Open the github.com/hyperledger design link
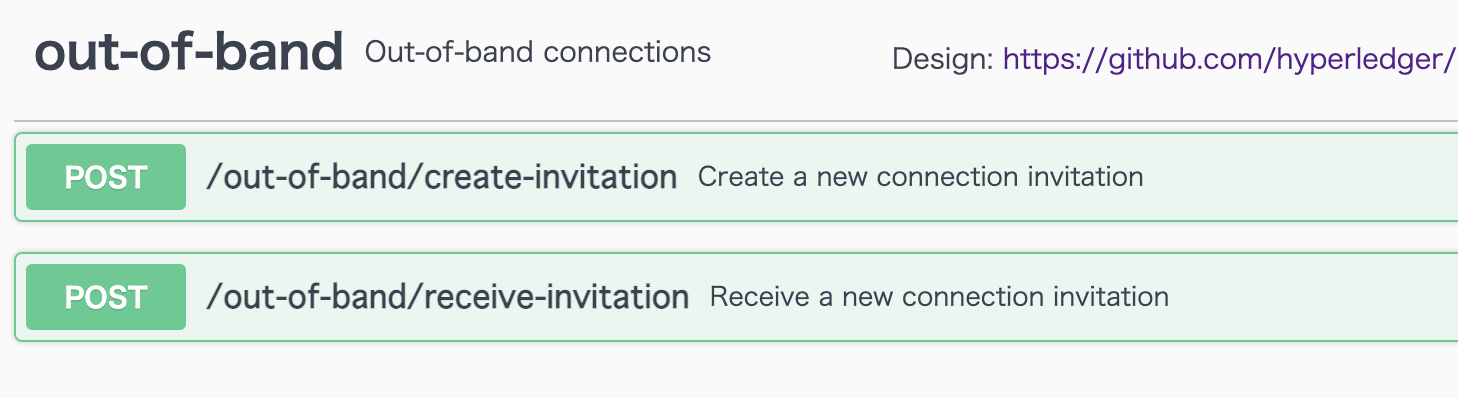The height and width of the screenshot is (398, 1458). pos(1230,60)
